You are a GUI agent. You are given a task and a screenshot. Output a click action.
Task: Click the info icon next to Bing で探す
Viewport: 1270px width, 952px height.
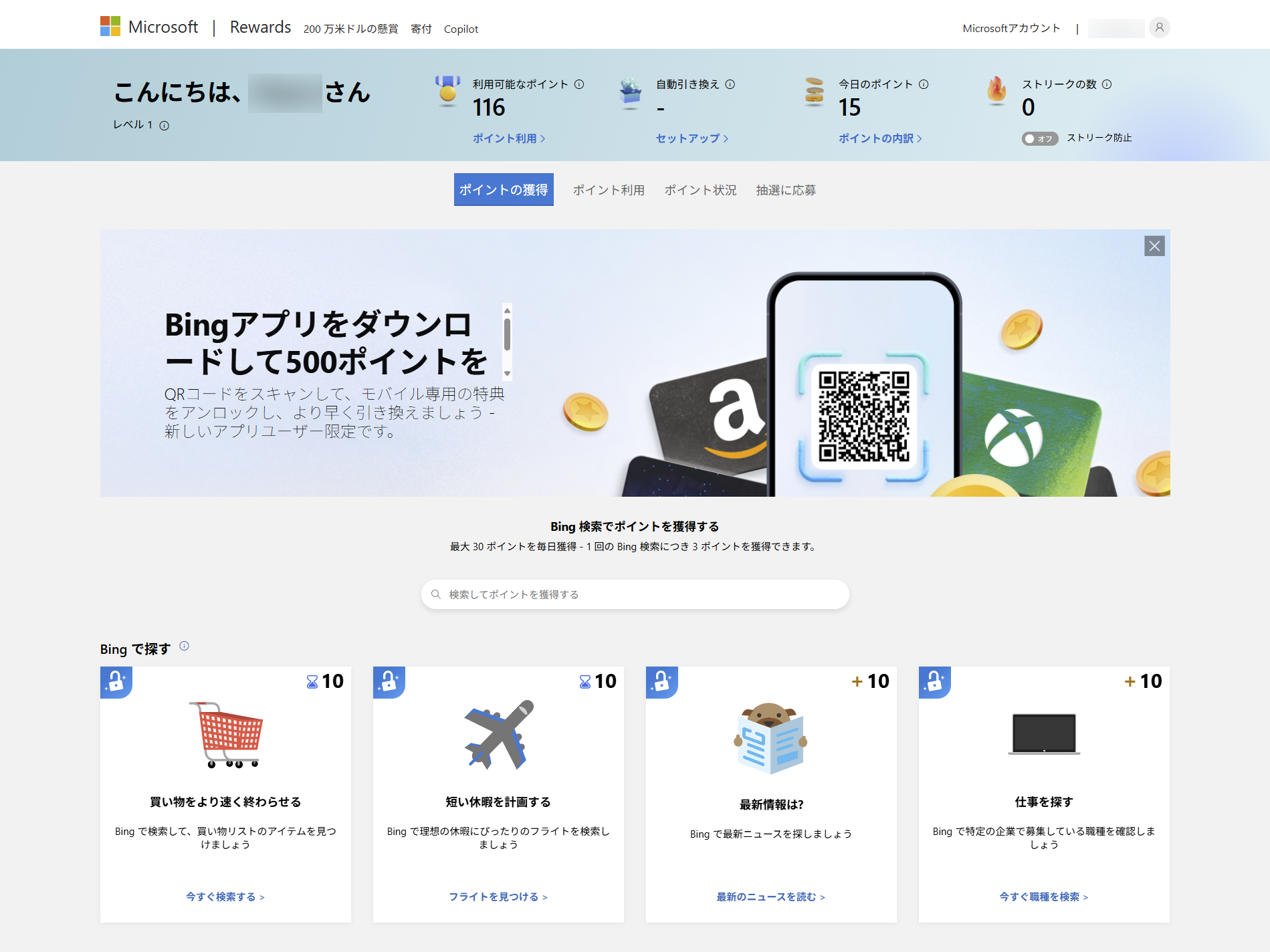[185, 646]
